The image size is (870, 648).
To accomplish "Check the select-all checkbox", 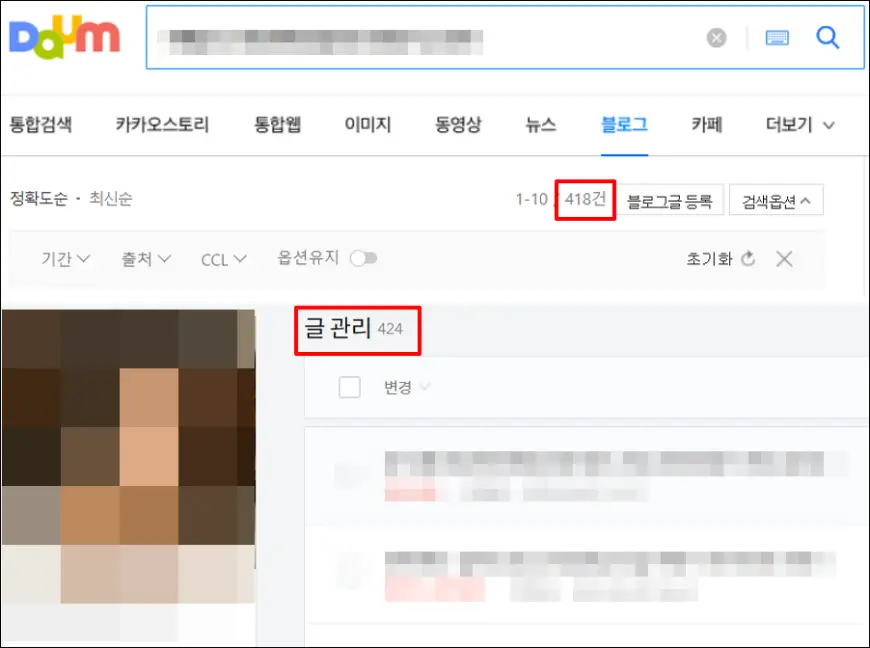I will (349, 388).
